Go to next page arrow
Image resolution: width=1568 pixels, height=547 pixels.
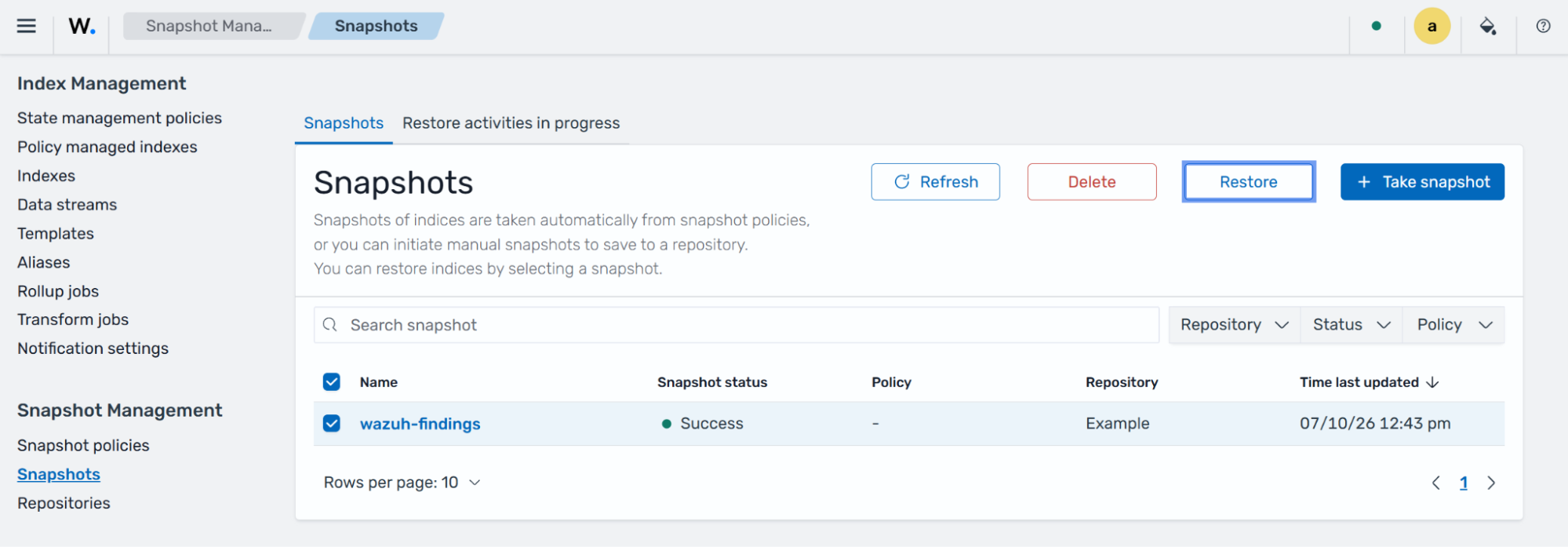[x=1491, y=483]
